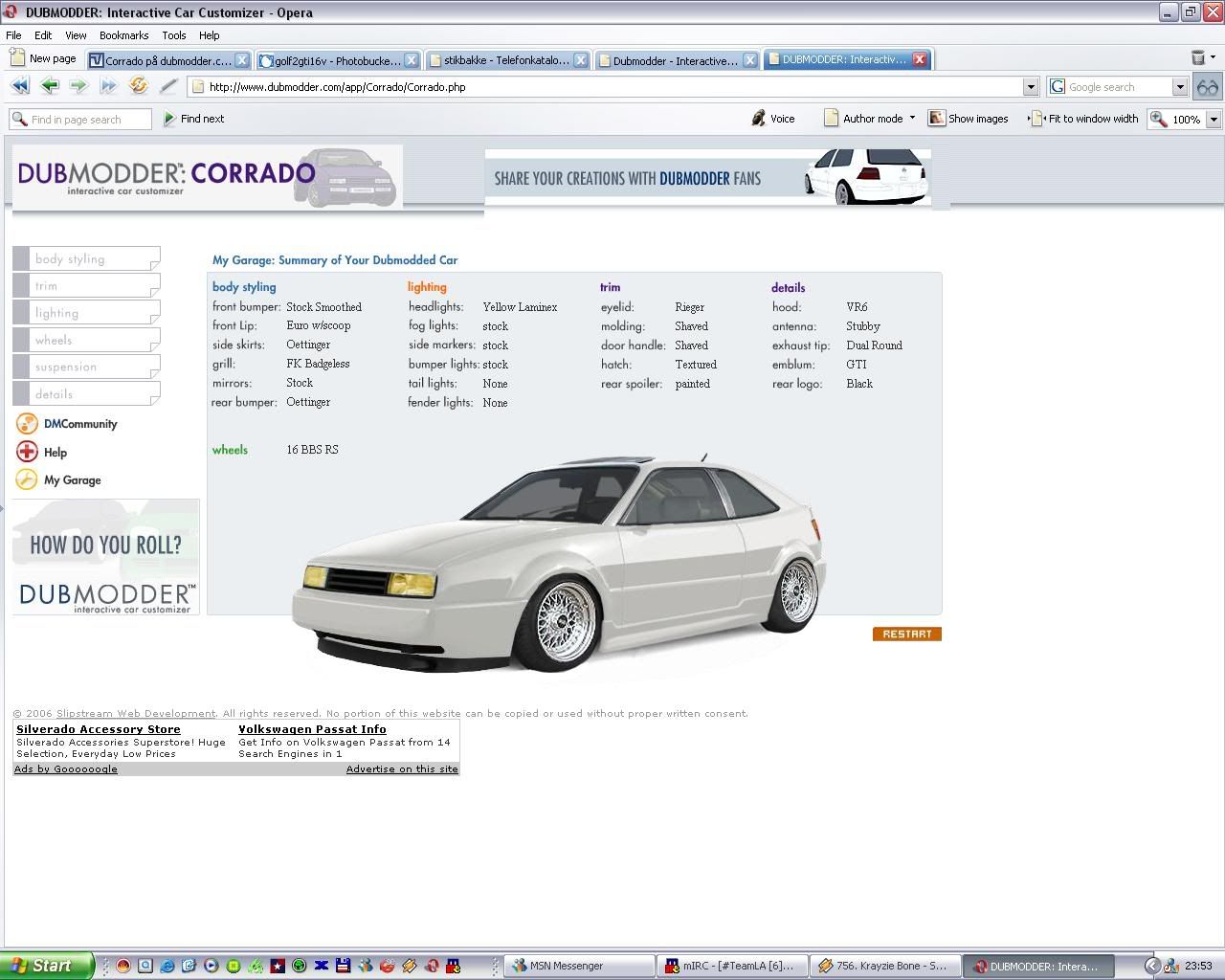The width and height of the screenshot is (1225, 980).
Task: Open the red Help icon in sidebar
Action: coord(27,452)
